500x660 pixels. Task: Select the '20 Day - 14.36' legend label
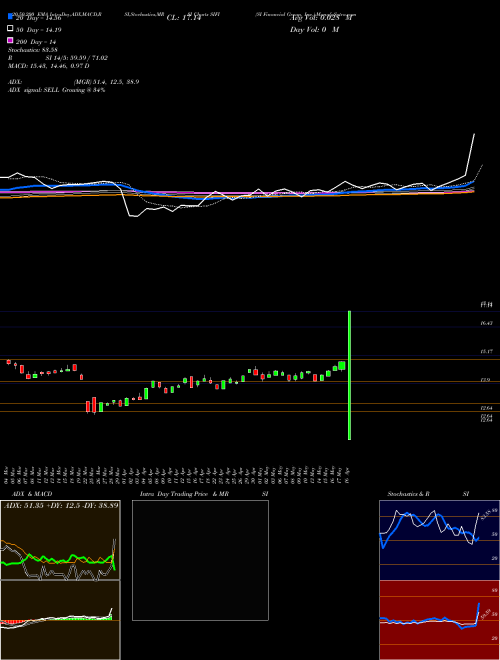point(38,18)
